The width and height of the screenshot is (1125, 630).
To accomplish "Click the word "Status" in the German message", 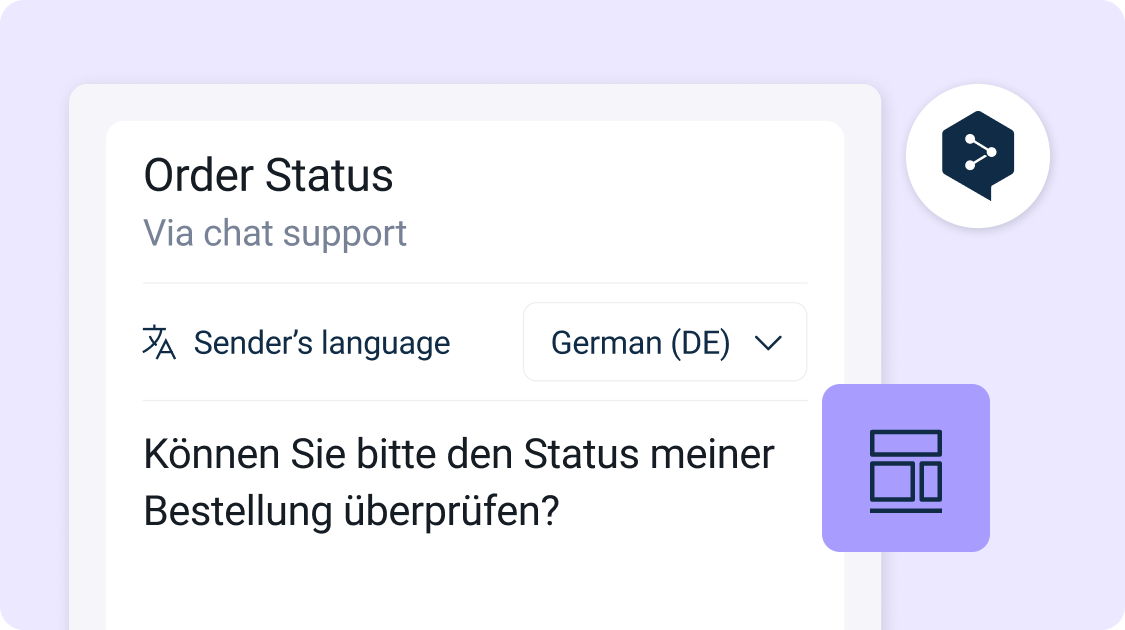I will [580, 455].
